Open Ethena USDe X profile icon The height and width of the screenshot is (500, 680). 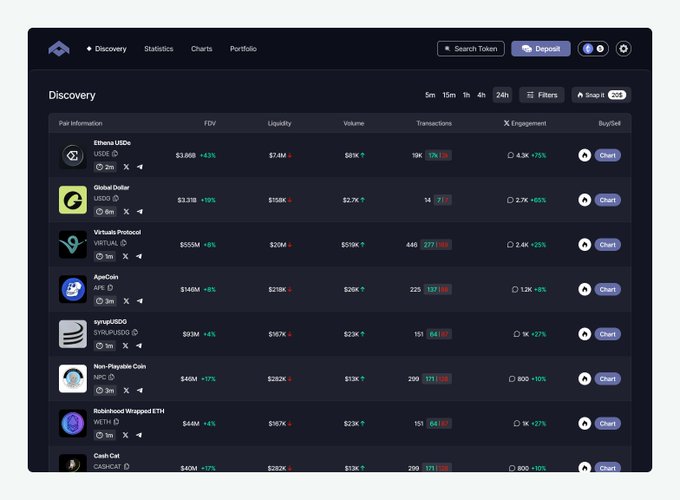tap(126, 167)
